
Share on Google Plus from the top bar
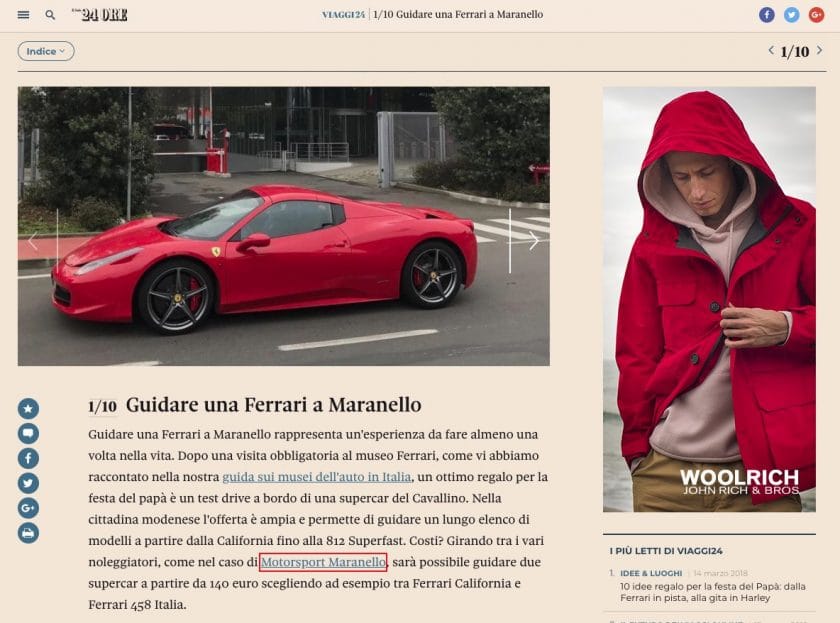[x=816, y=15]
